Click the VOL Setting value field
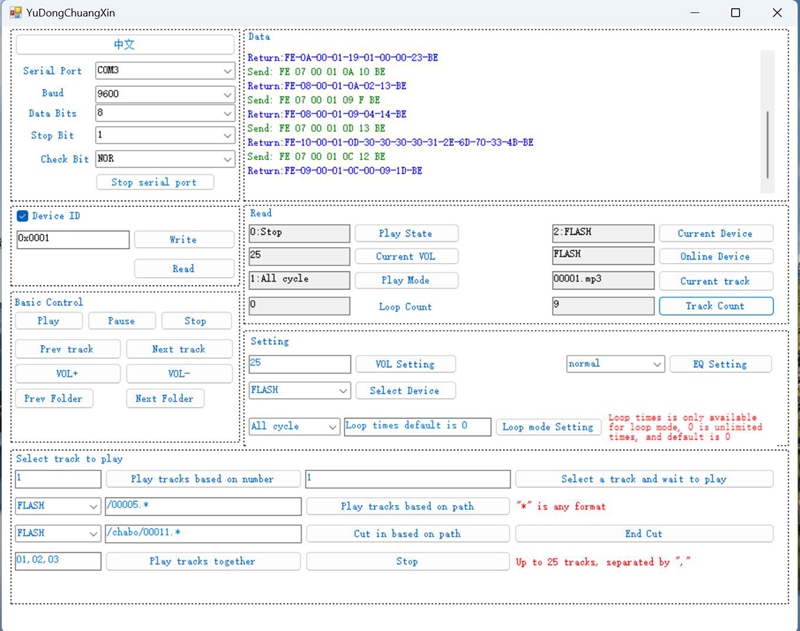 (300, 364)
